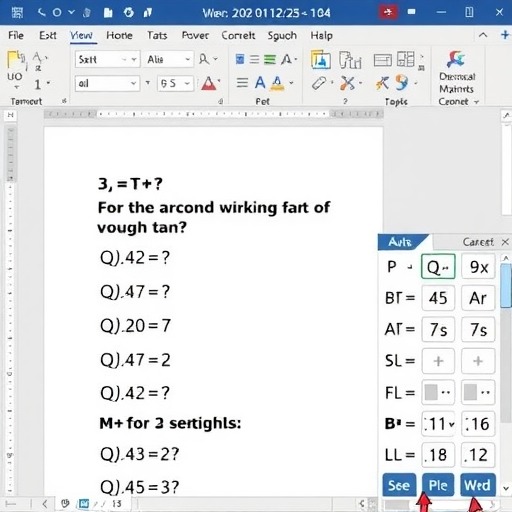Open the Alie combo box
This screenshot has width=512, height=512.
[x=169, y=59]
